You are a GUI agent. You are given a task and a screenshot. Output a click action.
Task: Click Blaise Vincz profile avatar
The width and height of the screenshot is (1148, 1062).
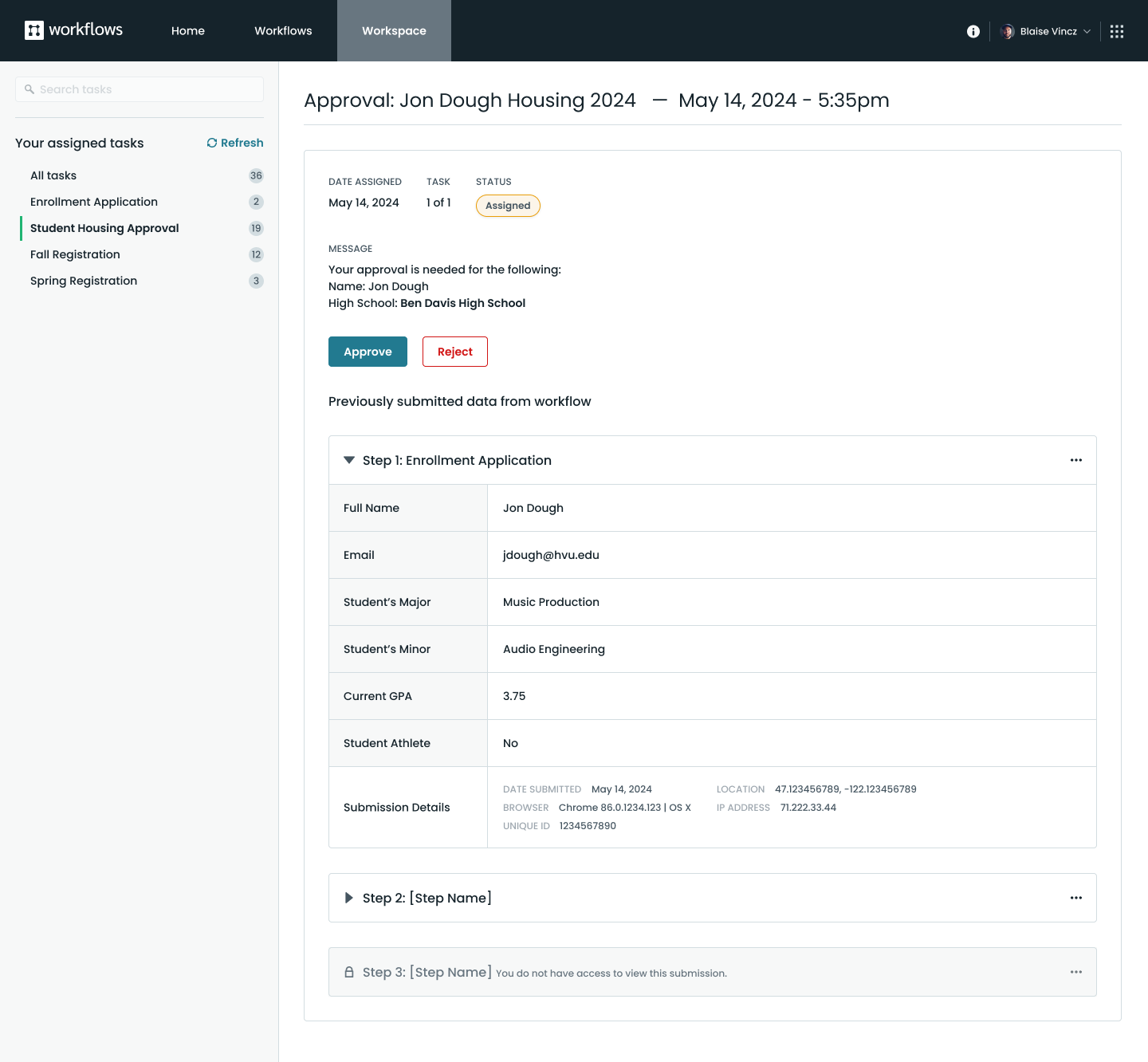point(1007,31)
